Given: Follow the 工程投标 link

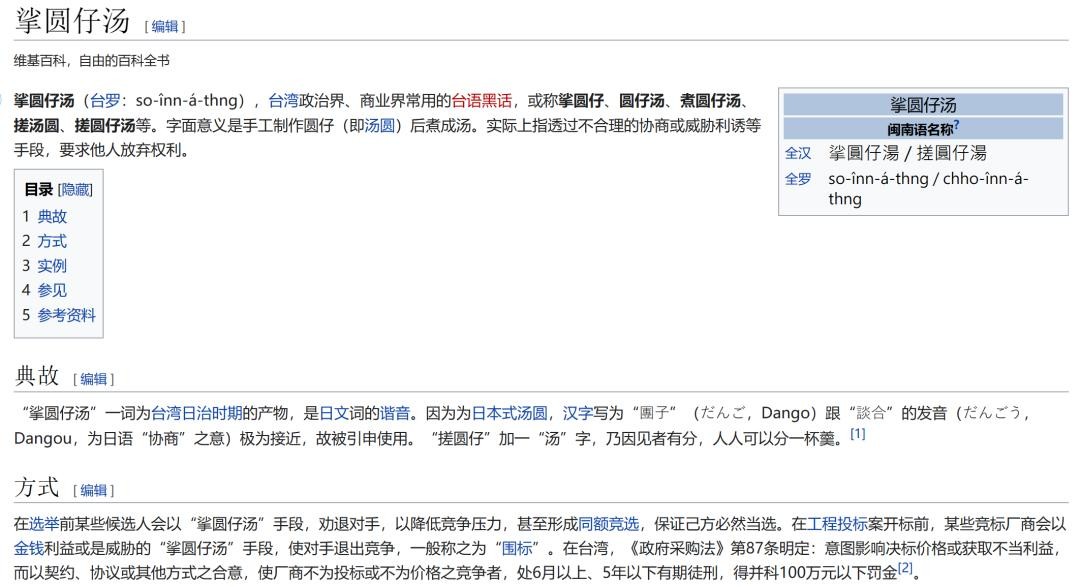Looking at the screenshot, I should pyautogui.click(x=837, y=523).
